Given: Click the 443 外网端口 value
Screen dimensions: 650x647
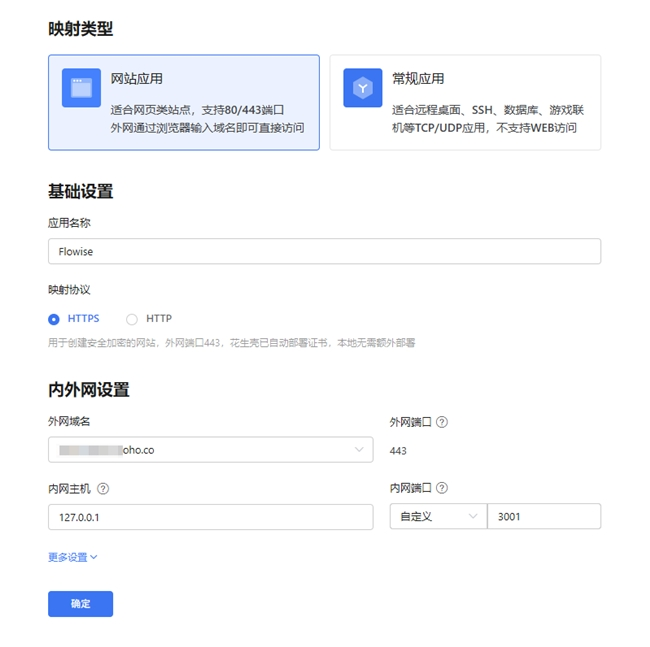Looking at the screenshot, I should coord(398,451).
